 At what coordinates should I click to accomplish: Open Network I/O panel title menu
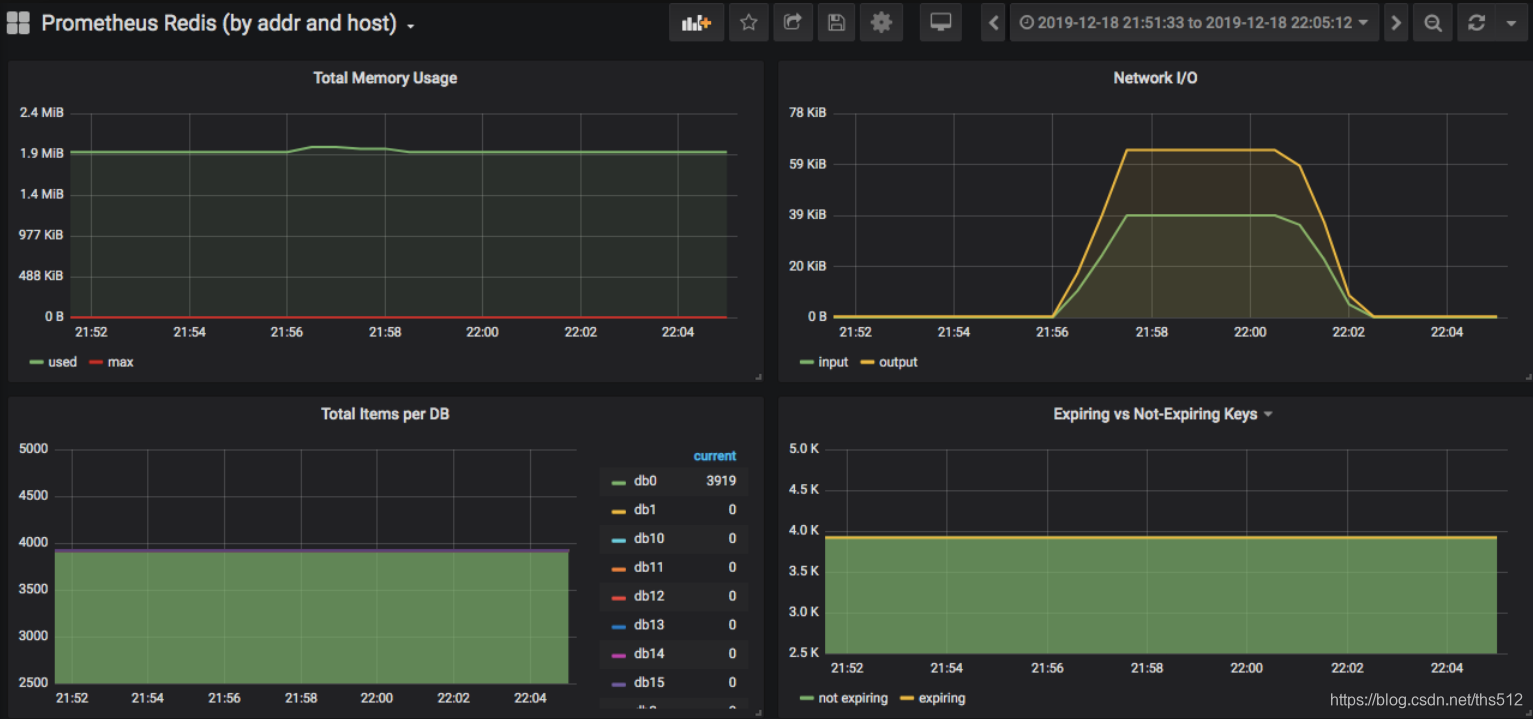[x=1155, y=77]
